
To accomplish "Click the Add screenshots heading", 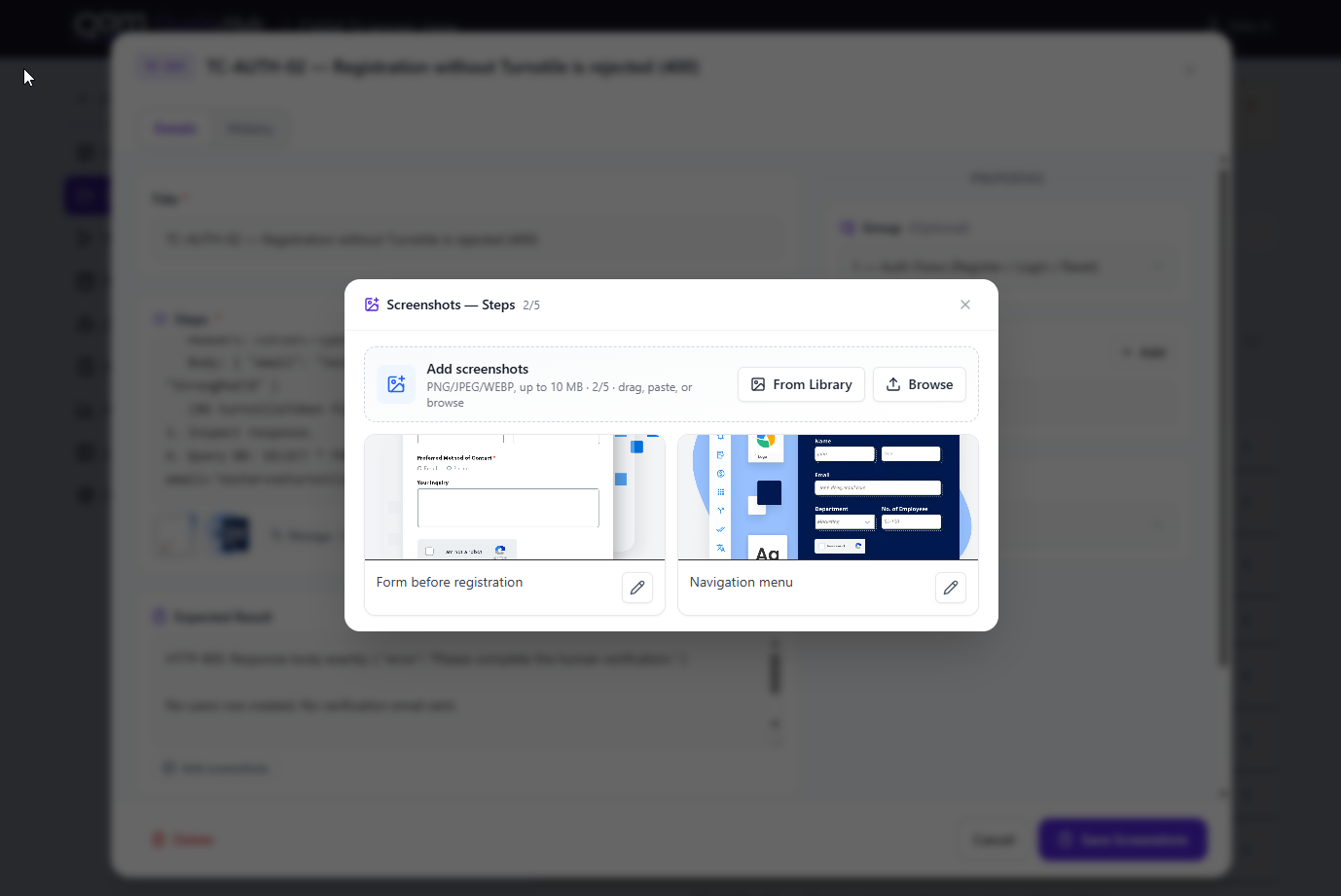I will (478, 369).
